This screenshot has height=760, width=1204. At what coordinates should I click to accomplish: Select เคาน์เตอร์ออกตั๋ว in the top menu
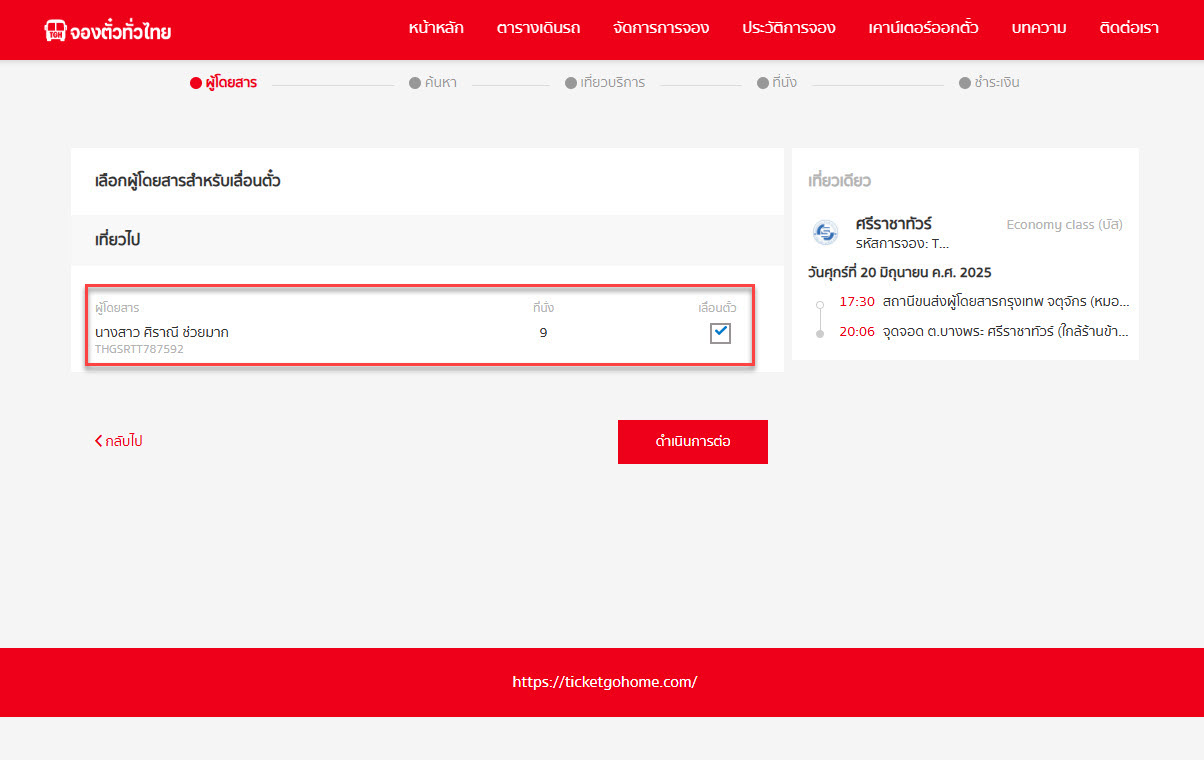point(923,28)
